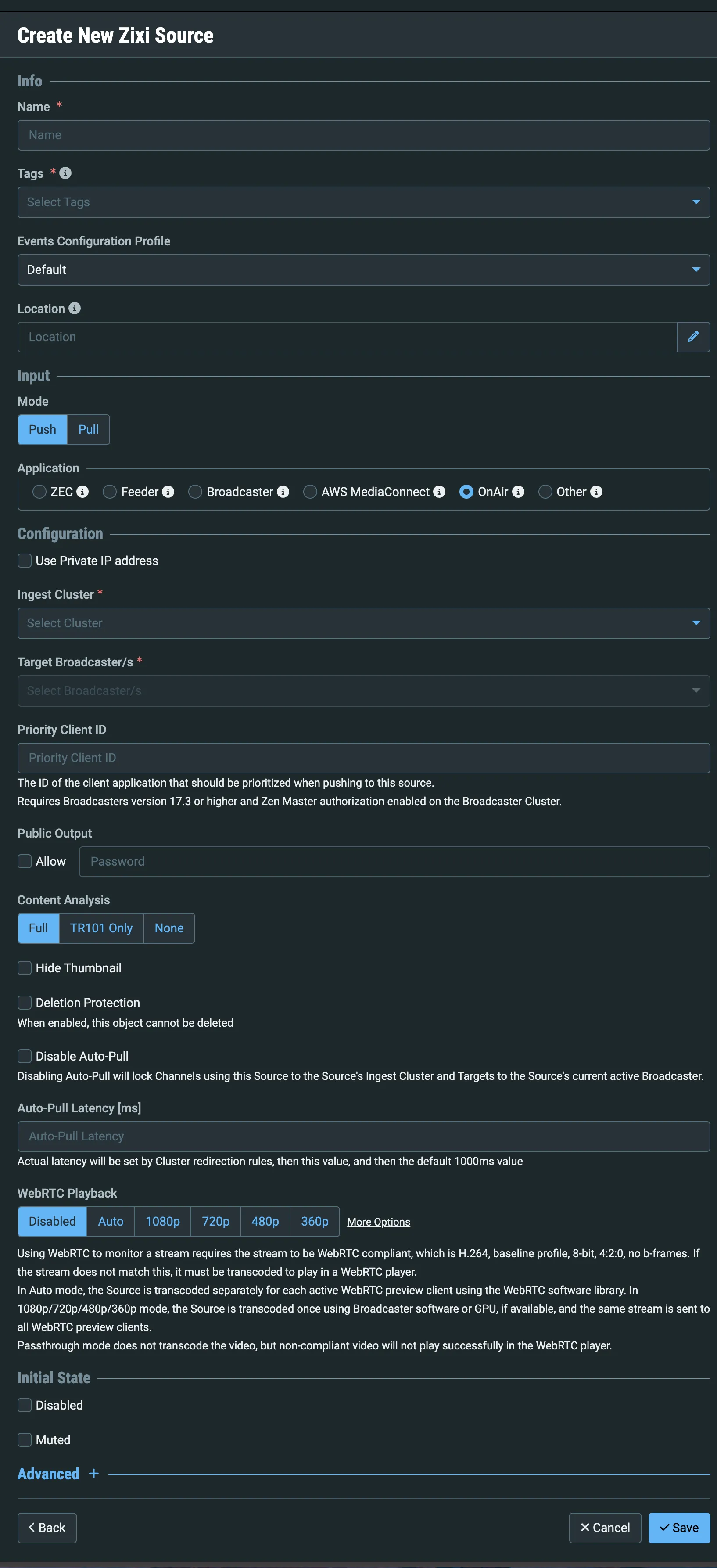Select the Broadcaster application radio button
717x1568 pixels.
195,492
